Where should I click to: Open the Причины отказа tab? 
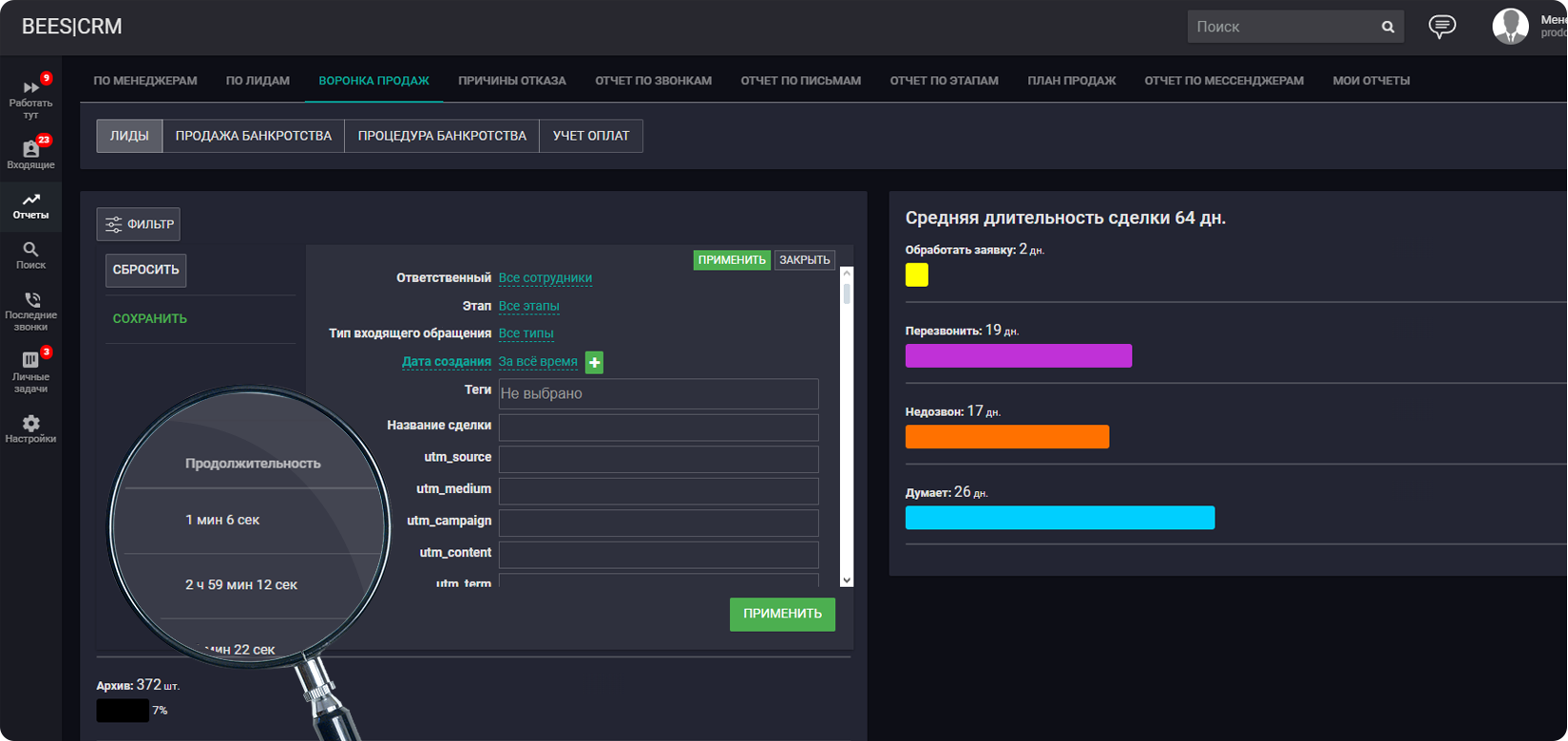512,81
